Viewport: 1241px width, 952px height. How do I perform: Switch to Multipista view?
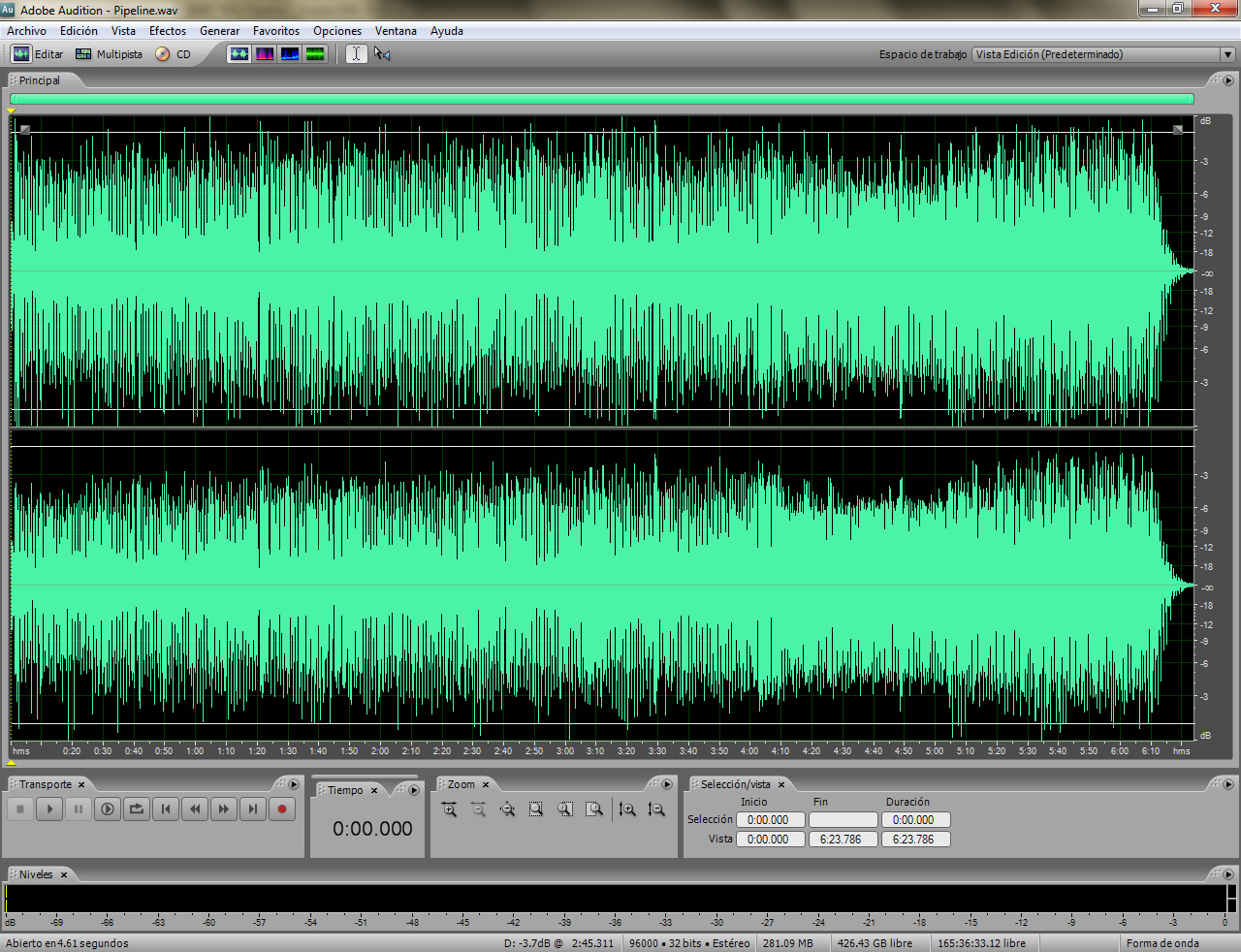pos(109,54)
